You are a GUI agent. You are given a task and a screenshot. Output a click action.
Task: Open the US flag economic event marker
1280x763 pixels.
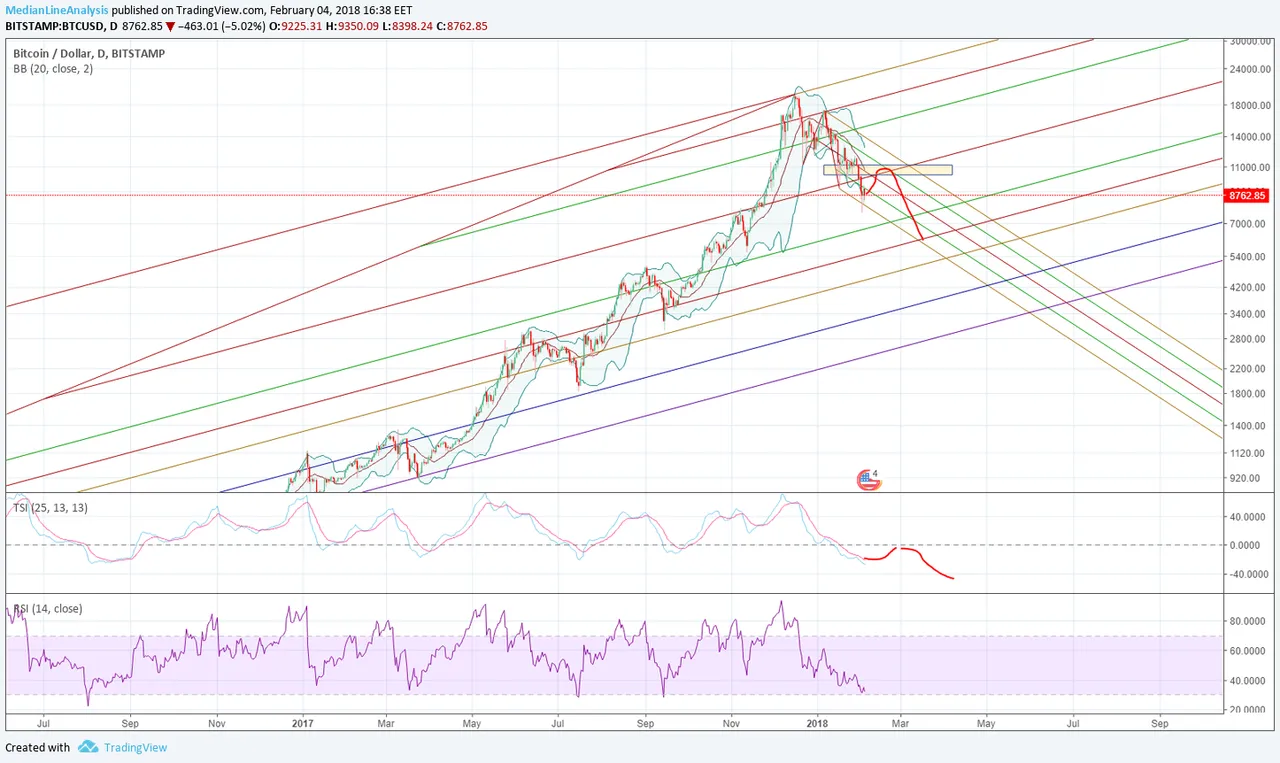(x=867, y=480)
